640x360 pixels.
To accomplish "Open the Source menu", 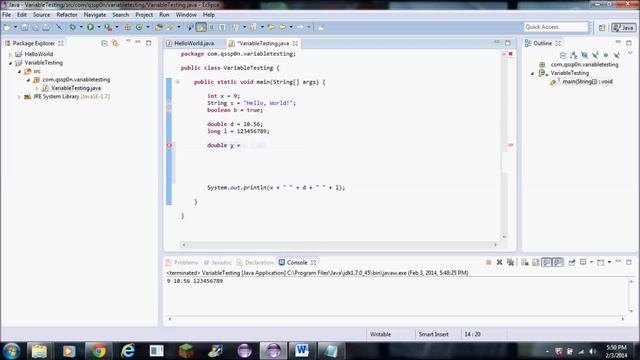I will tap(42, 15).
